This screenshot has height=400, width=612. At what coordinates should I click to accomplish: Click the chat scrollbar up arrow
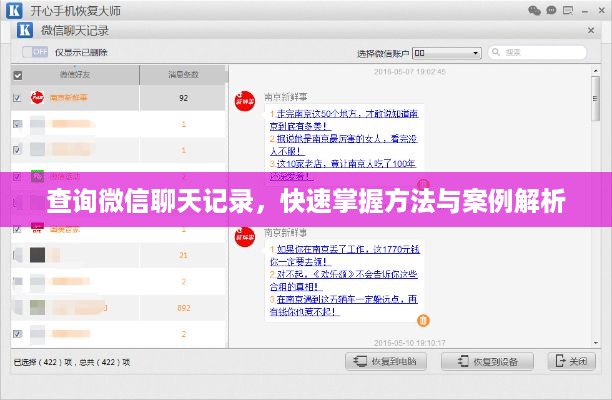[596, 71]
